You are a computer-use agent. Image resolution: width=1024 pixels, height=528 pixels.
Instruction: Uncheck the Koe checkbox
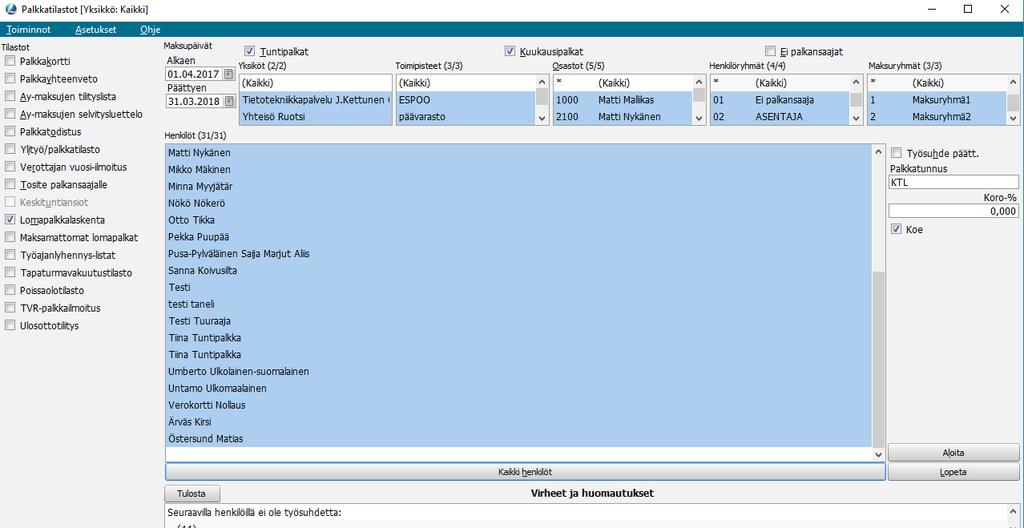(x=896, y=229)
